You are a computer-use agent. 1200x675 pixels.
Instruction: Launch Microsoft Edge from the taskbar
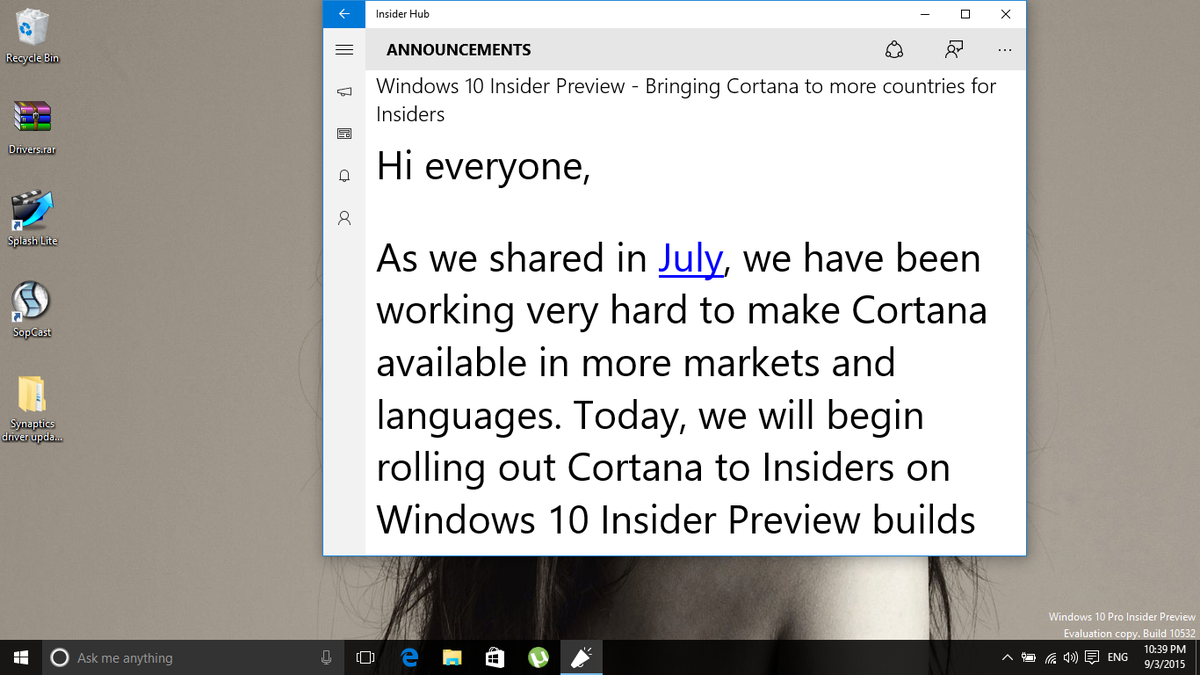409,657
